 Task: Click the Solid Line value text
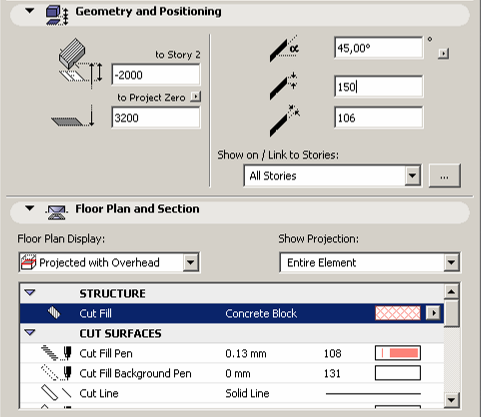click(x=247, y=393)
